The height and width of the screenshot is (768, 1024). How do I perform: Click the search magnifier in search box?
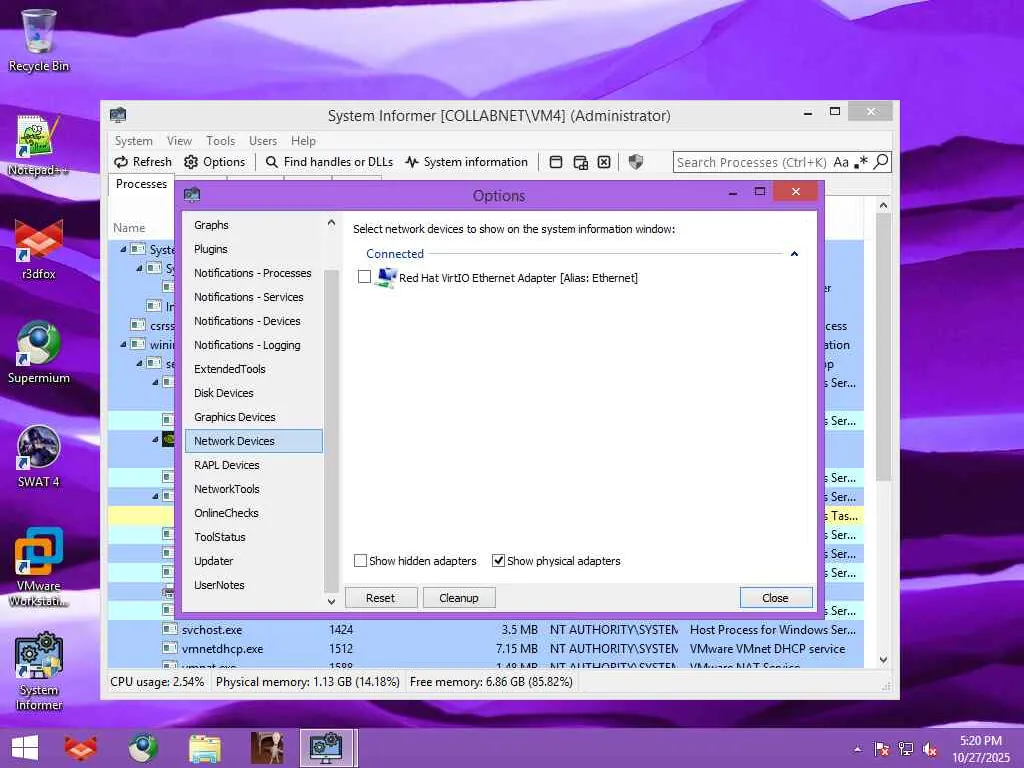(881, 161)
